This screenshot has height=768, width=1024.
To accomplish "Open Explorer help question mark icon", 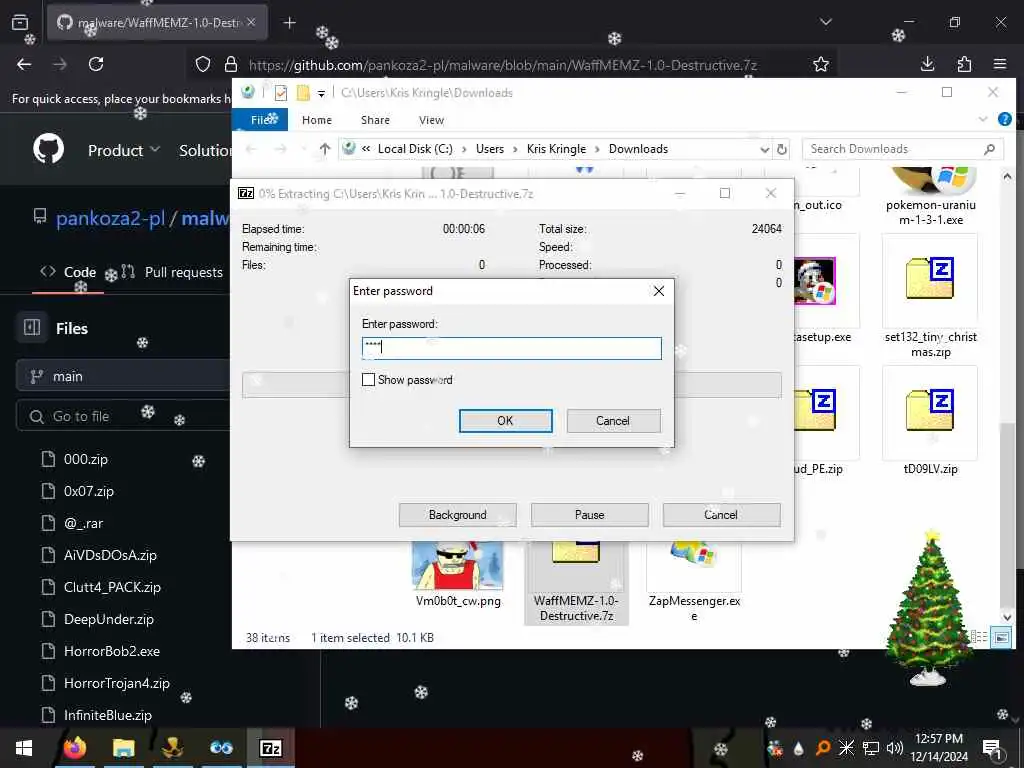I will coord(1004,120).
